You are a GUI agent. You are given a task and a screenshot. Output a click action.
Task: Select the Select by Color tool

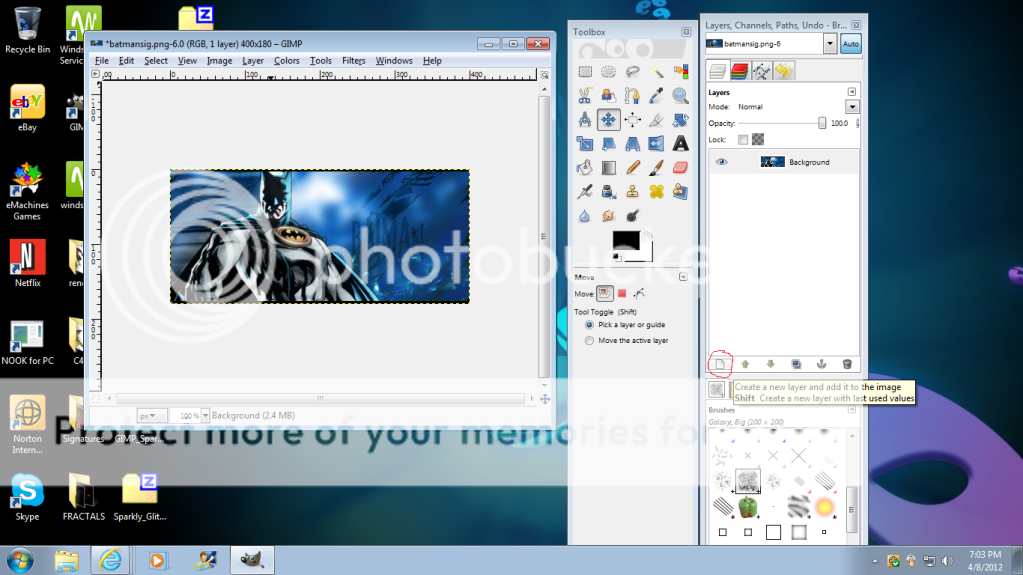point(680,72)
